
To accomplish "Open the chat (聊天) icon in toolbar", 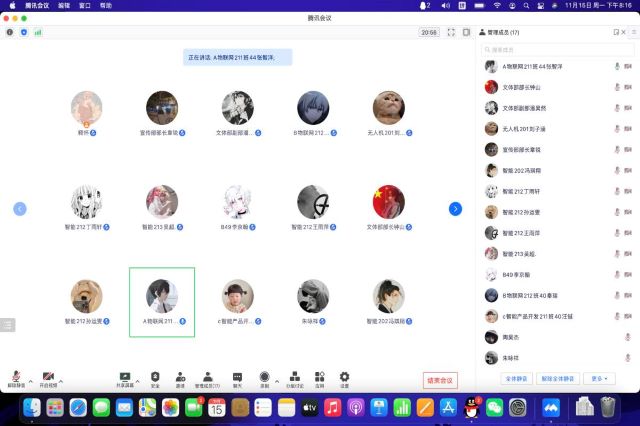I will (238, 378).
